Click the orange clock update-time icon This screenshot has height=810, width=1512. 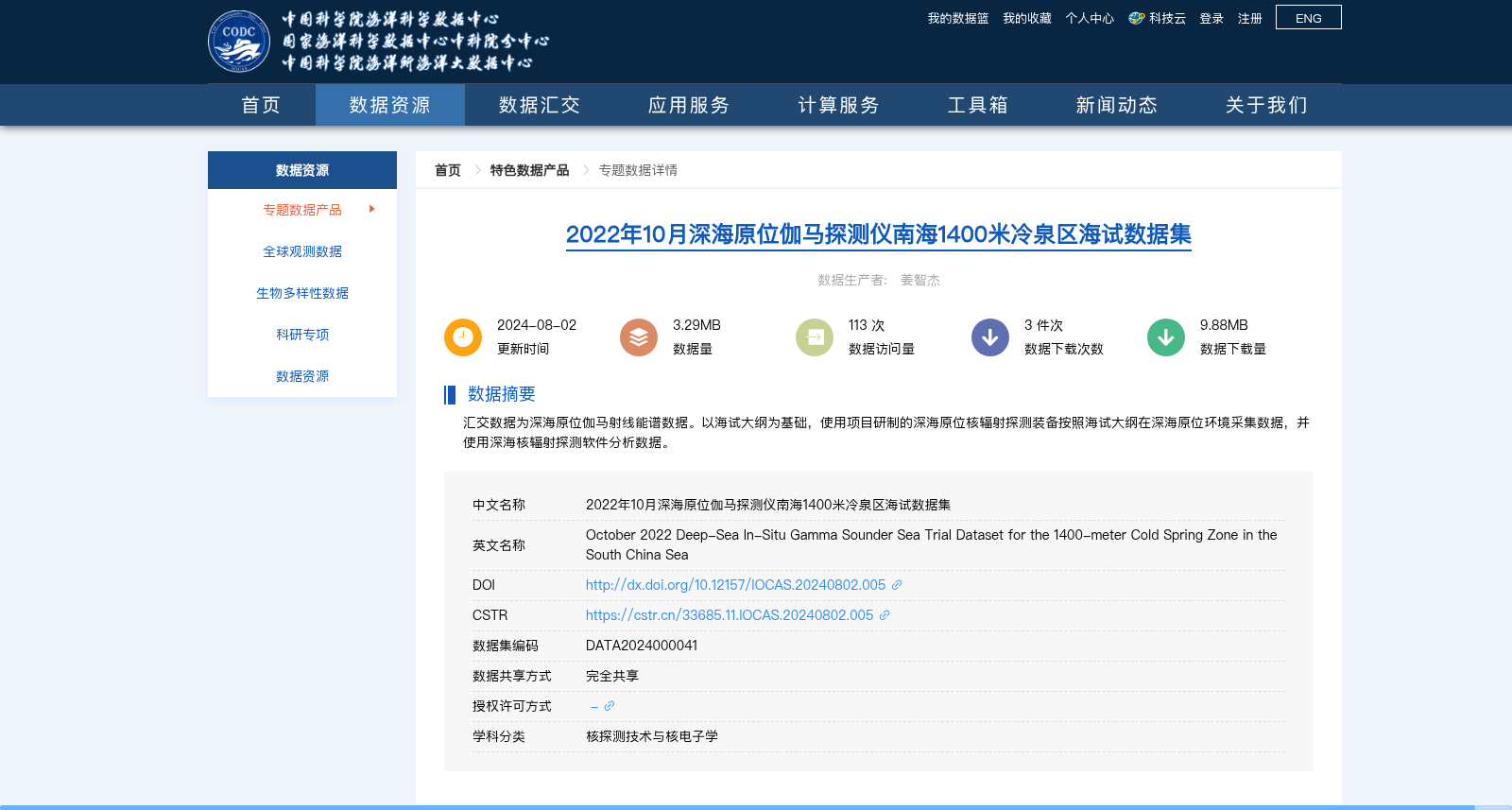tap(463, 337)
